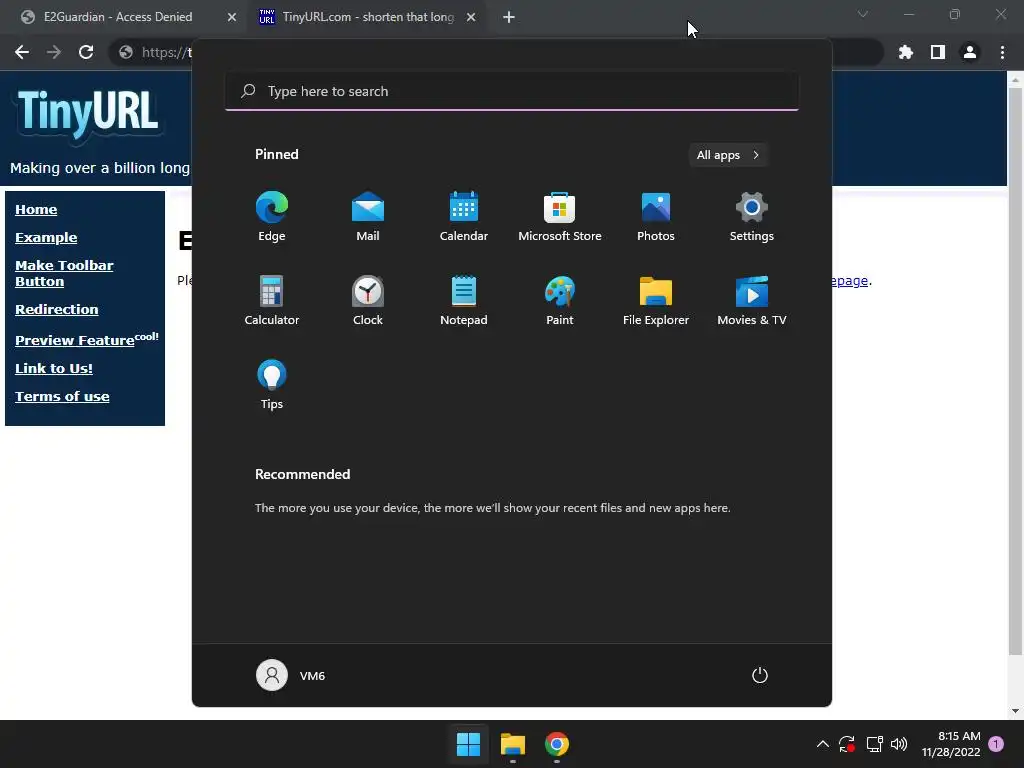Switch to Chrome from the taskbar
Screen dimensions: 1024x768
click(x=557, y=744)
